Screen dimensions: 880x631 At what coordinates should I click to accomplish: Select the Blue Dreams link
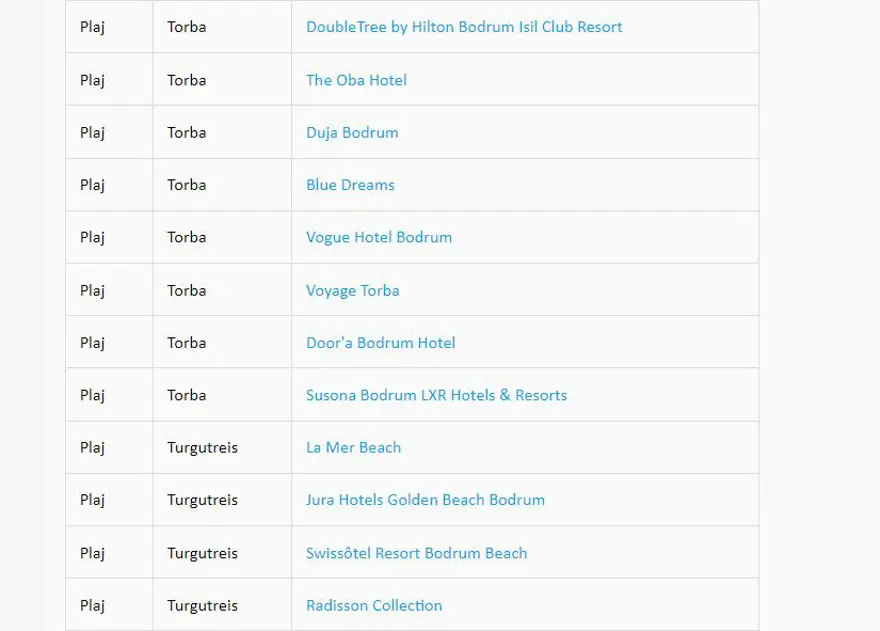point(350,185)
